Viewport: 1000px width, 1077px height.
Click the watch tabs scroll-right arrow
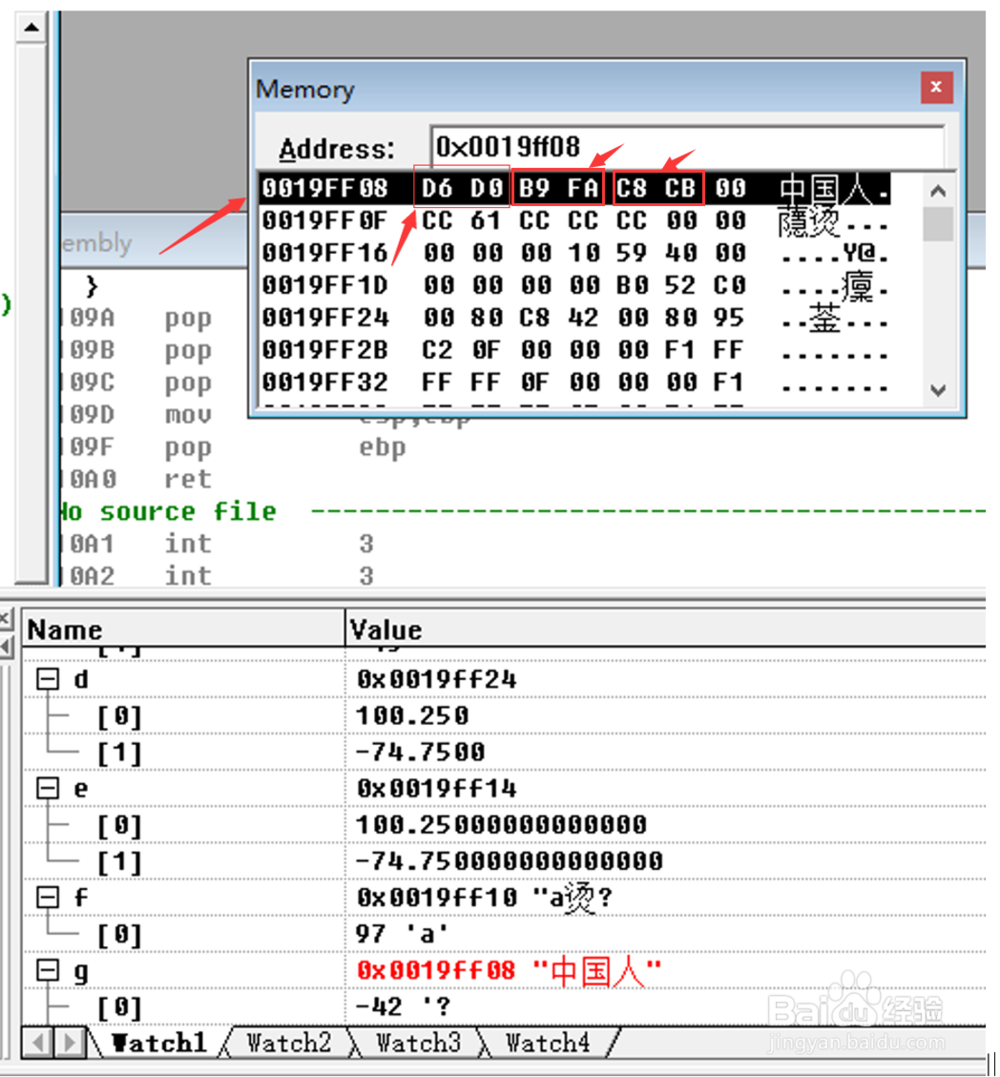pos(69,1043)
